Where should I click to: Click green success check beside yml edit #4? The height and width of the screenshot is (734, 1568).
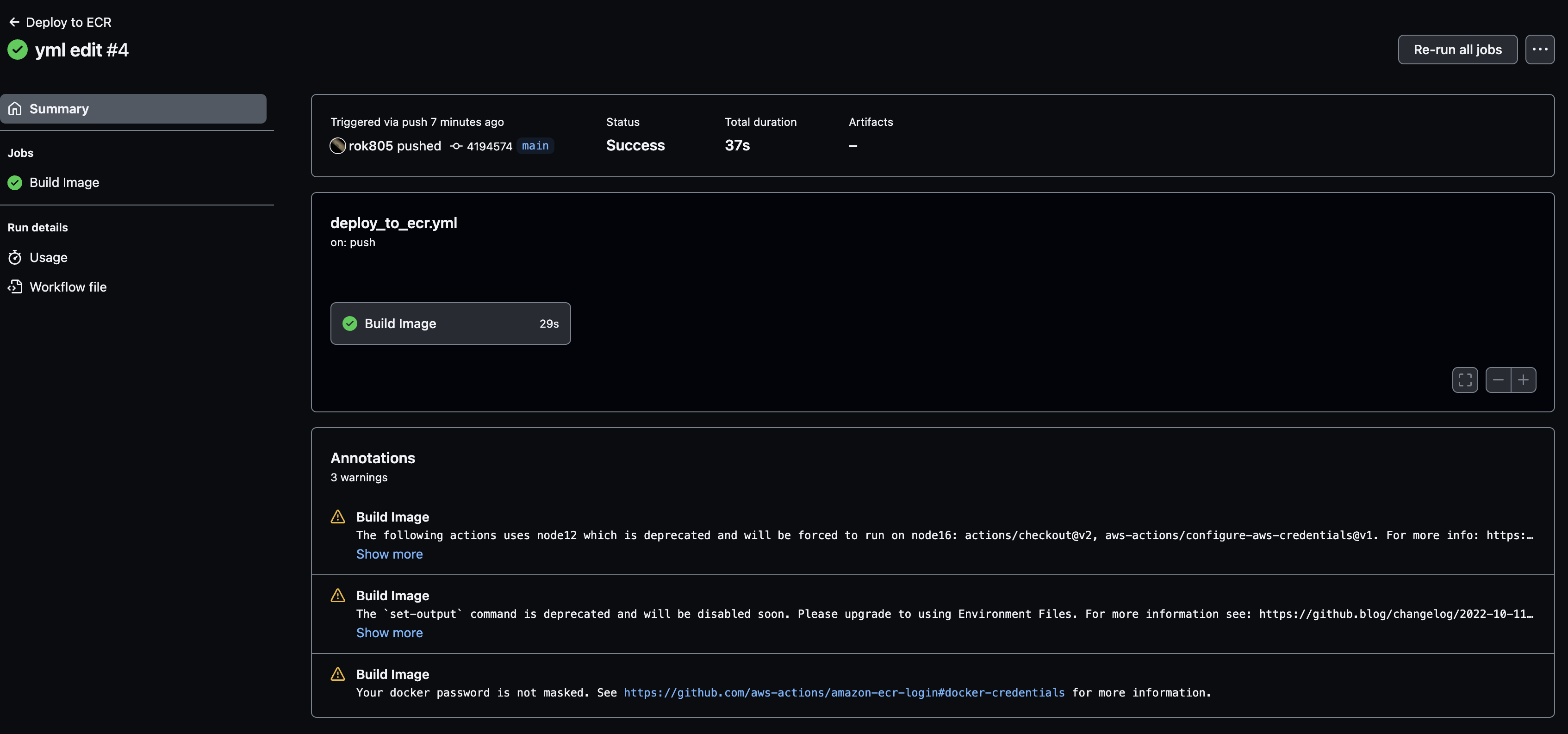[x=18, y=50]
